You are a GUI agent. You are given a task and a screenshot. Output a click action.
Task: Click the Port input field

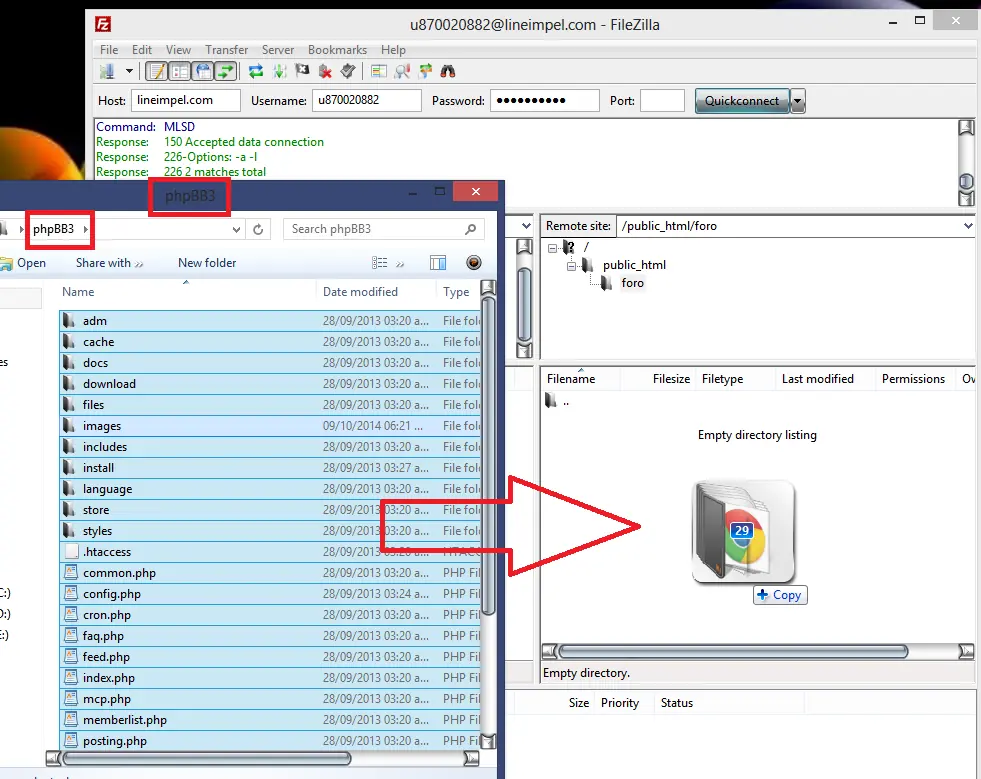pyautogui.click(x=663, y=100)
